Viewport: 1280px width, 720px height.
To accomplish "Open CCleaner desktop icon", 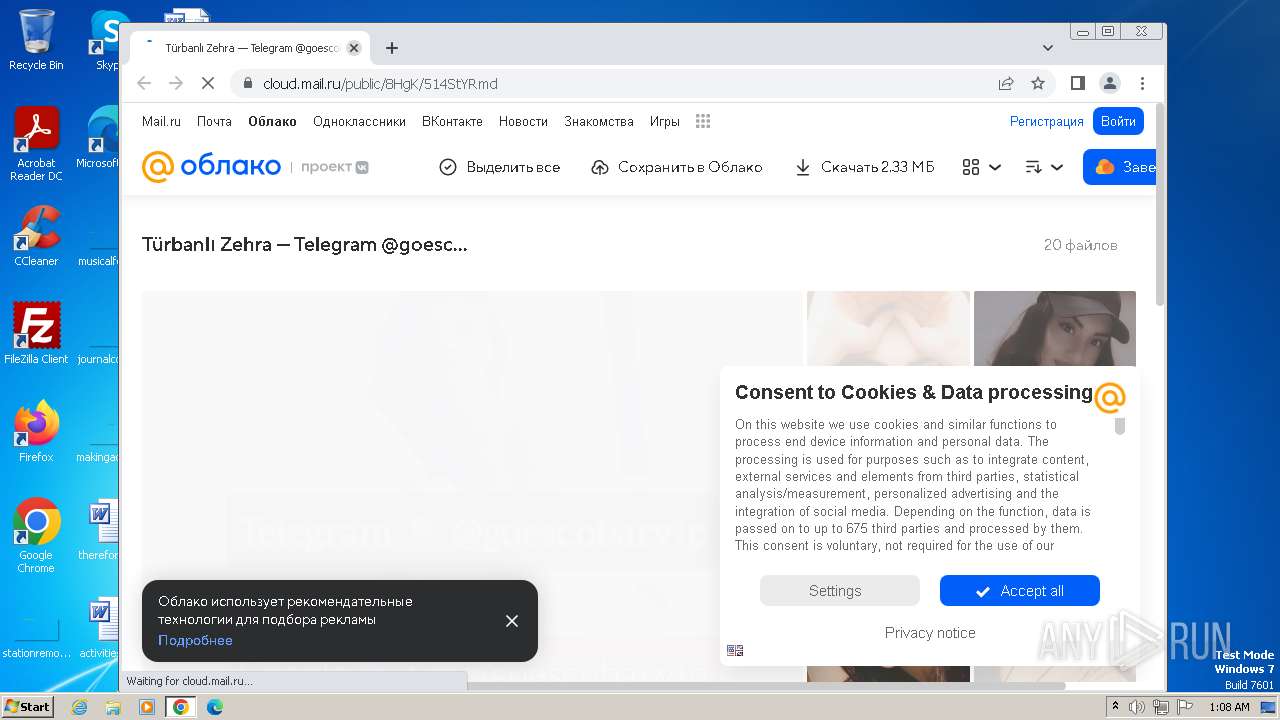I will 36,236.
